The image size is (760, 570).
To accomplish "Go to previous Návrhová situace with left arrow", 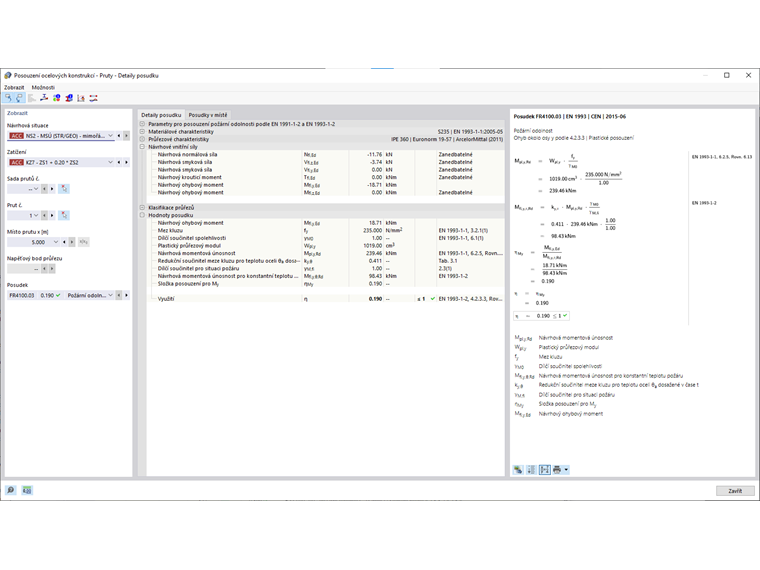I will pos(119,136).
